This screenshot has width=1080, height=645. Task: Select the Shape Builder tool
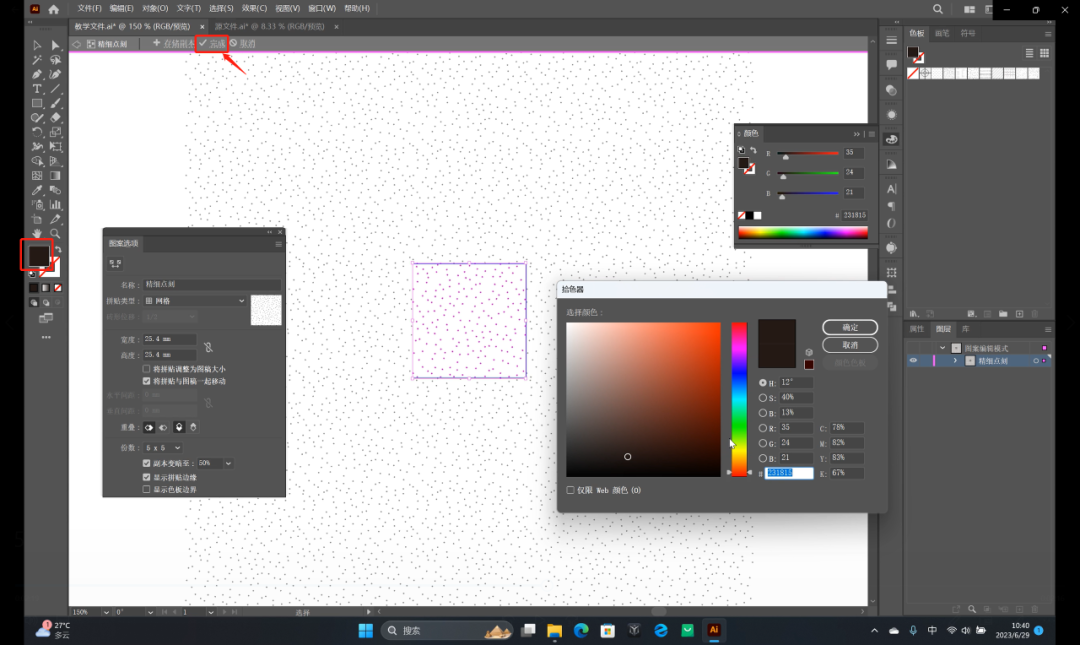click(x=37, y=161)
